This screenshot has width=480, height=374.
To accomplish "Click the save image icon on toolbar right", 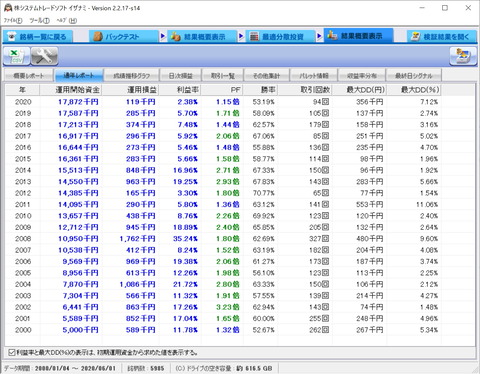I will (x=463, y=56).
